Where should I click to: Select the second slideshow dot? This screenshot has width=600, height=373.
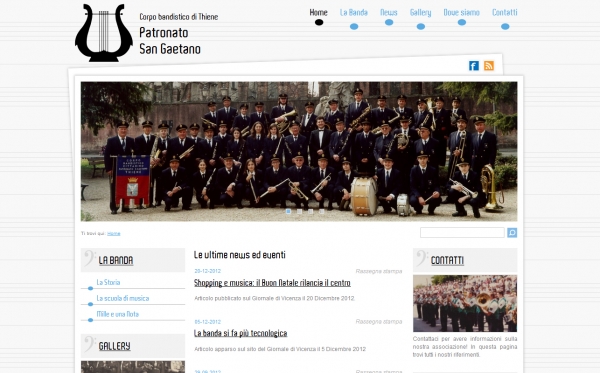tap(300, 211)
